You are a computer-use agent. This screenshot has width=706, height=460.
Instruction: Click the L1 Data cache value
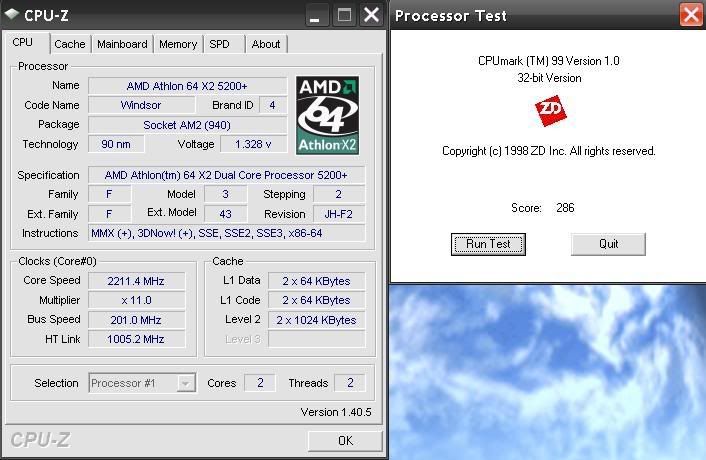tap(317, 281)
